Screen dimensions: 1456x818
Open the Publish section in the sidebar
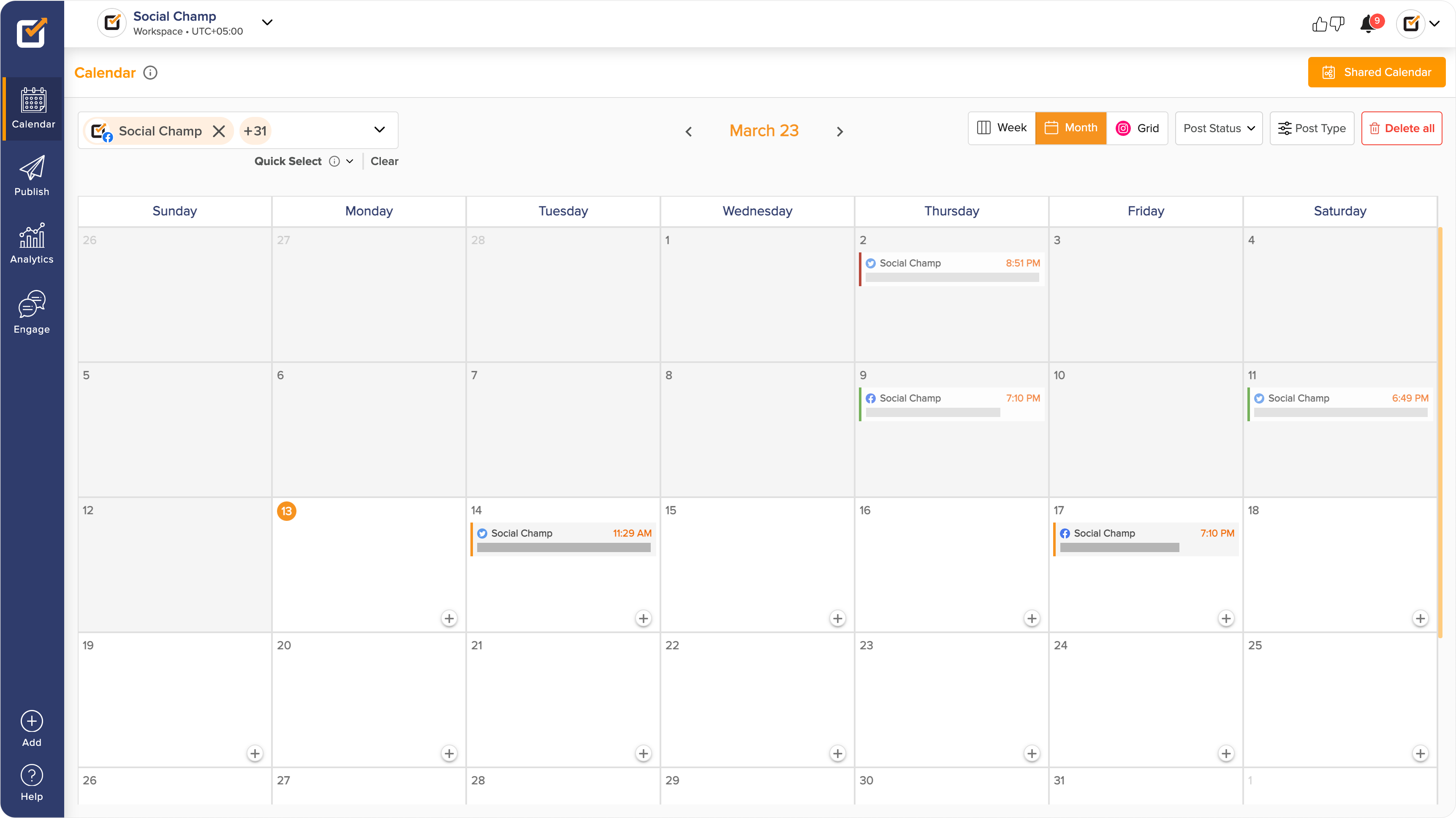click(32, 176)
